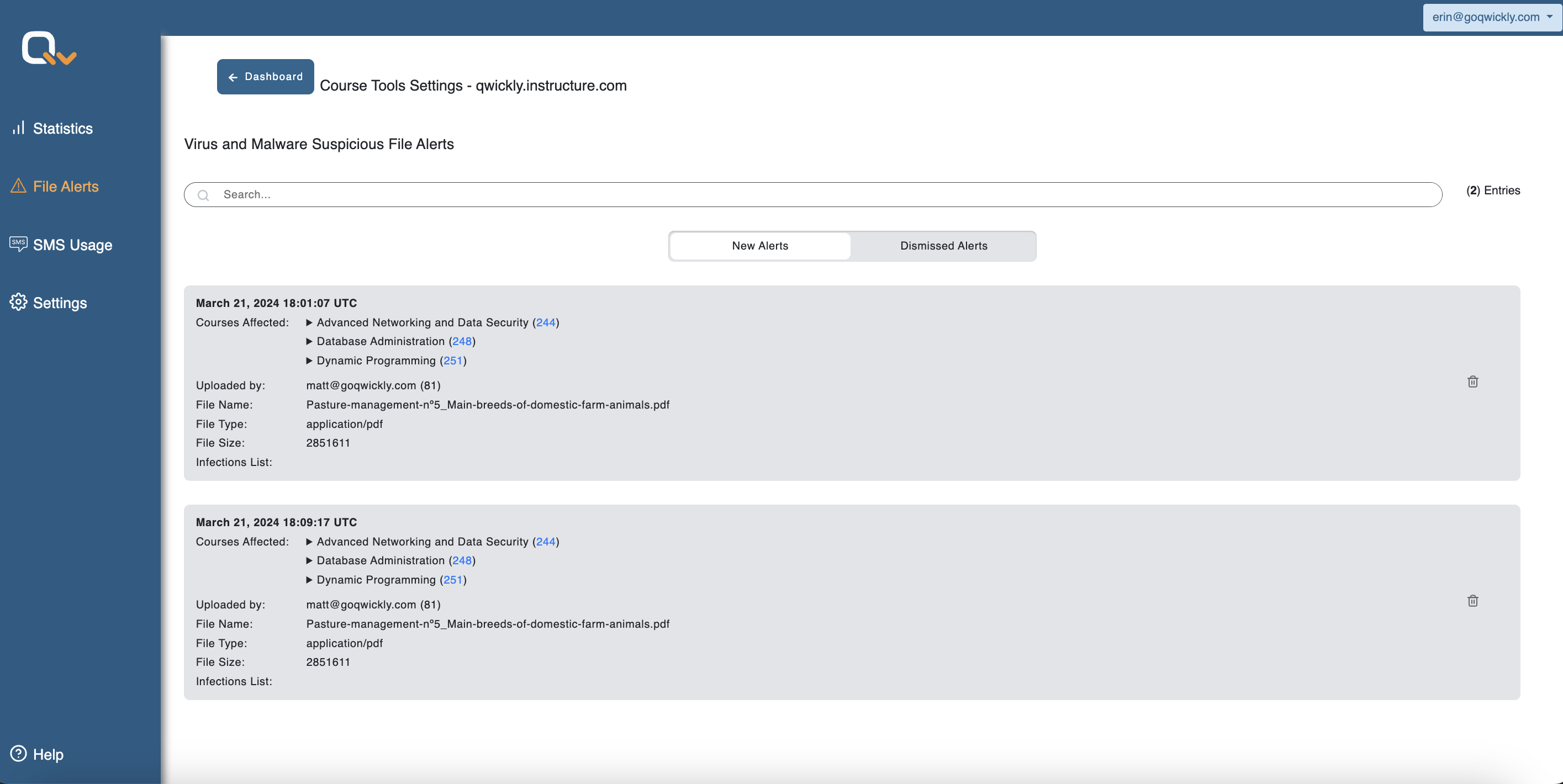Delete the 18:09:17 alert using trash icon
The width and height of the screenshot is (1563, 784).
coord(1472,601)
